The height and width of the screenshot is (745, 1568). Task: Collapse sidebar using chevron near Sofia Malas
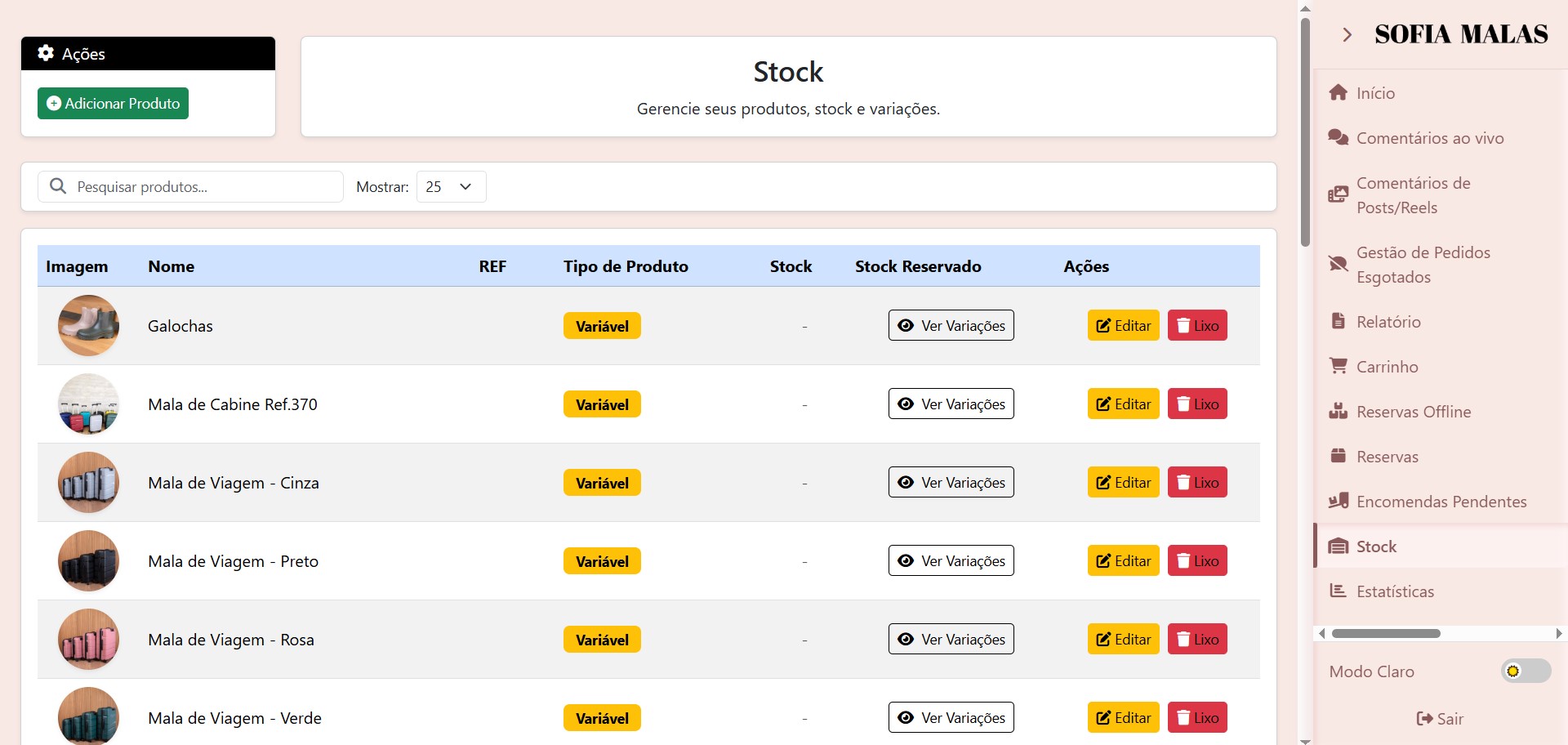1347,34
